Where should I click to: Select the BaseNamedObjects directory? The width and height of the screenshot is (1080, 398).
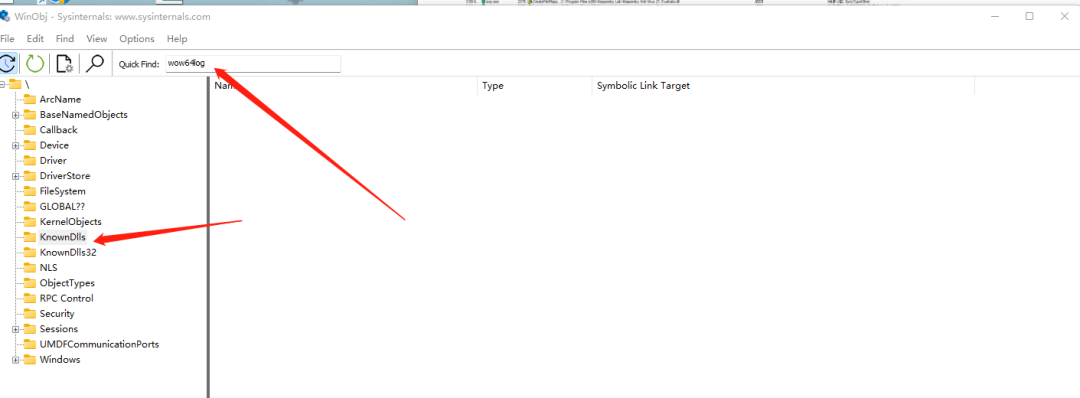[83, 115]
